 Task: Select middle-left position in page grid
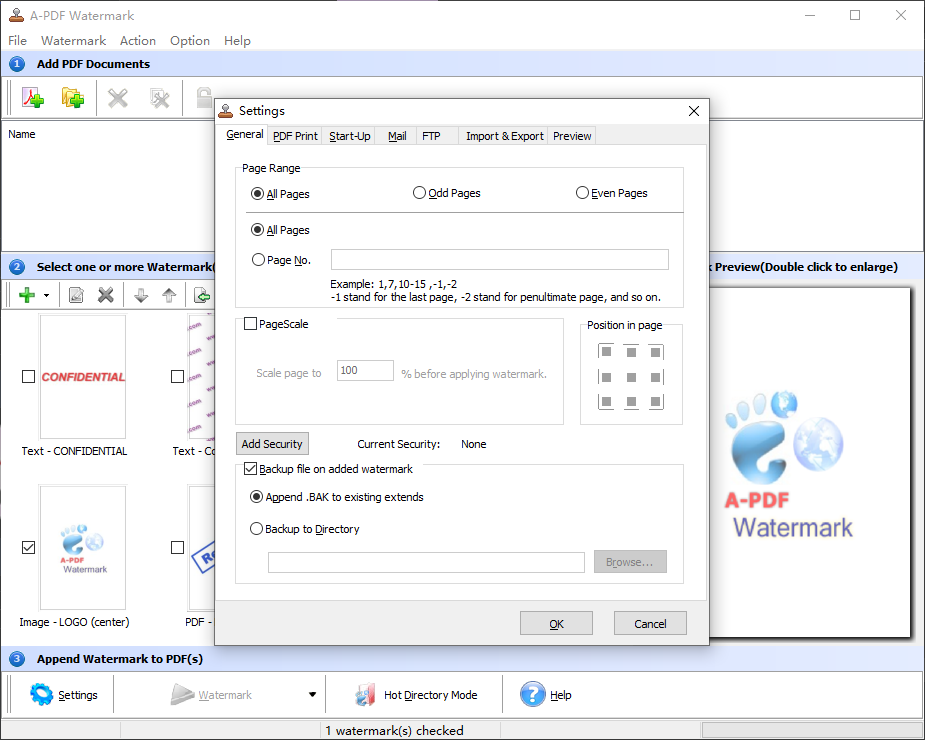(606, 377)
